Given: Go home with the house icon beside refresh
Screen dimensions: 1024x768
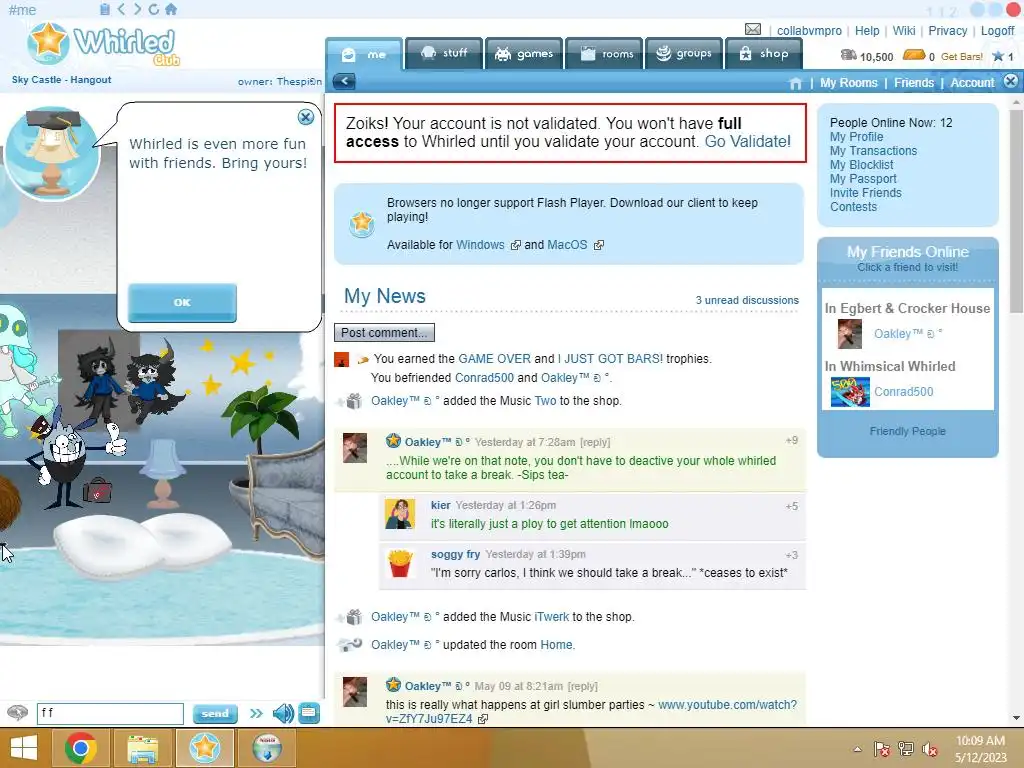Looking at the screenshot, I should point(170,9).
